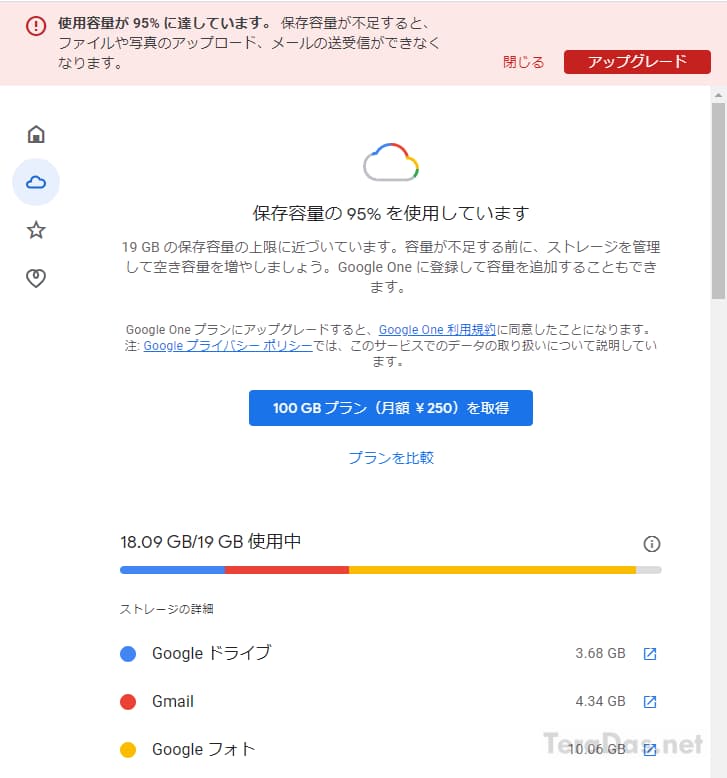Click the 4.34 GB value
Viewport: 727px width, 778px height.
[600, 701]
